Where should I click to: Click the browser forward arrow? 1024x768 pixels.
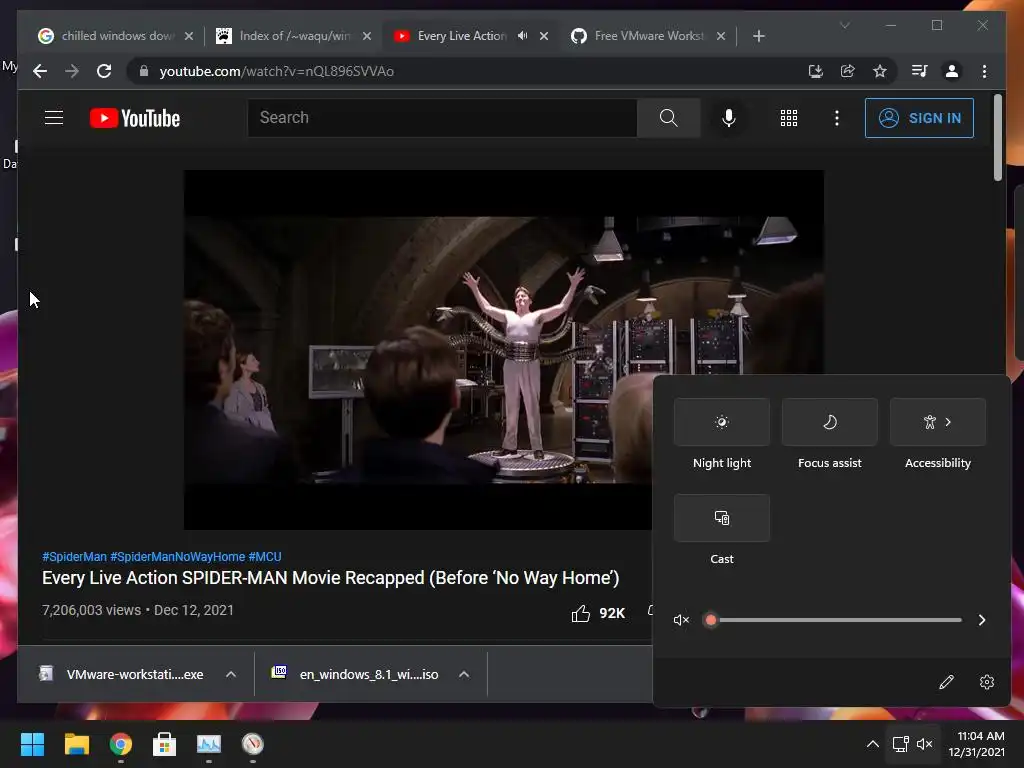(x=72, y=71)
